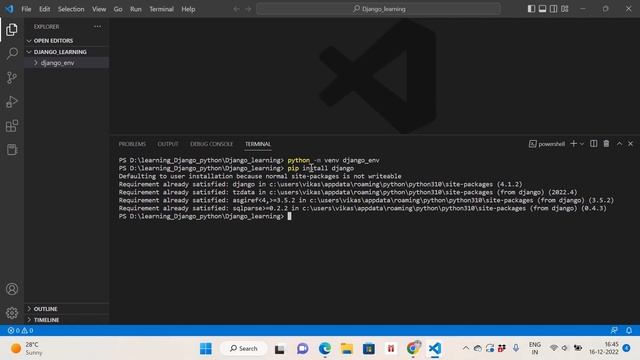Go back with the navigation arrow

coord(236,9)
